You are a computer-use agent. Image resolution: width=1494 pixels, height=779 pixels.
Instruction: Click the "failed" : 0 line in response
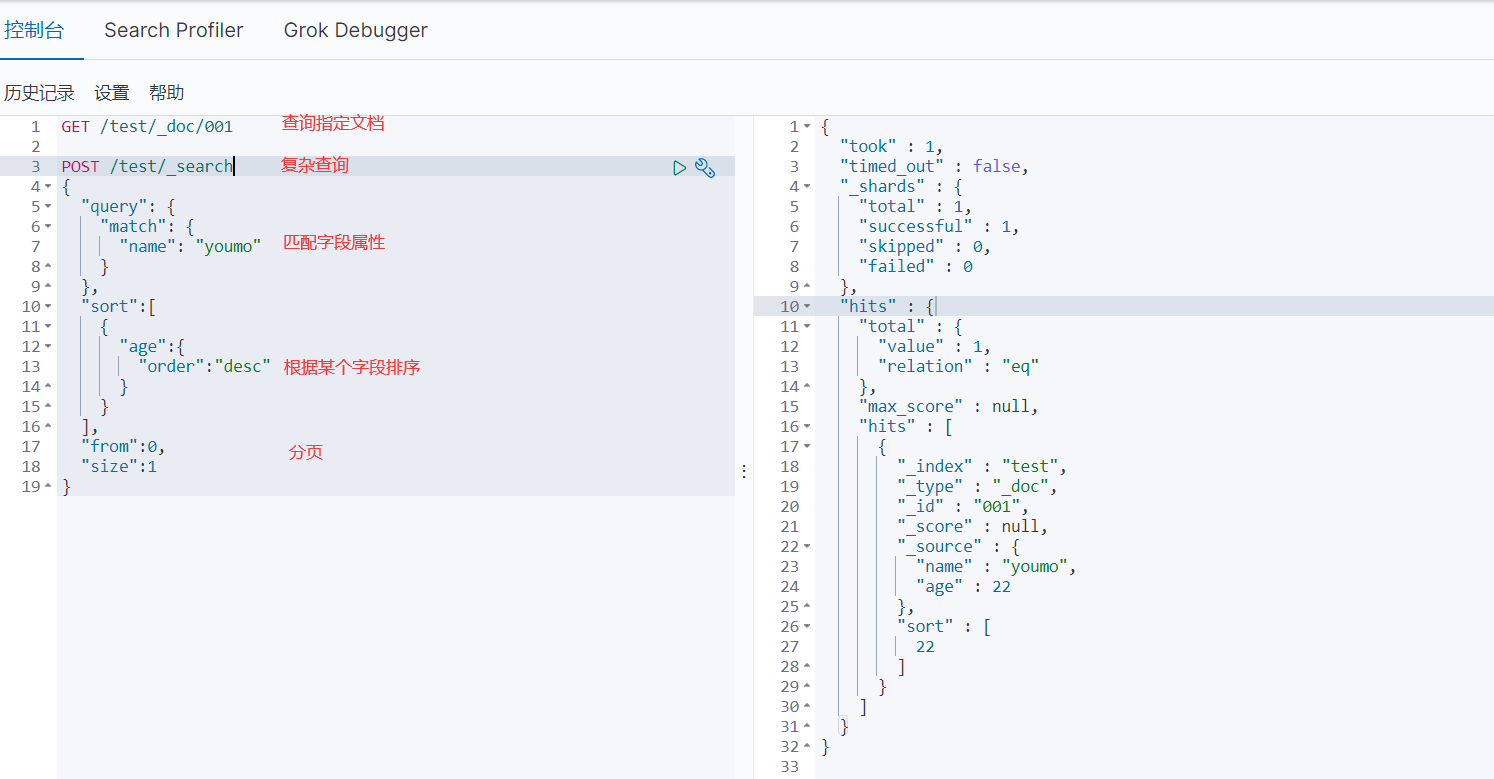pyautogui.click(x=915, y=267)
